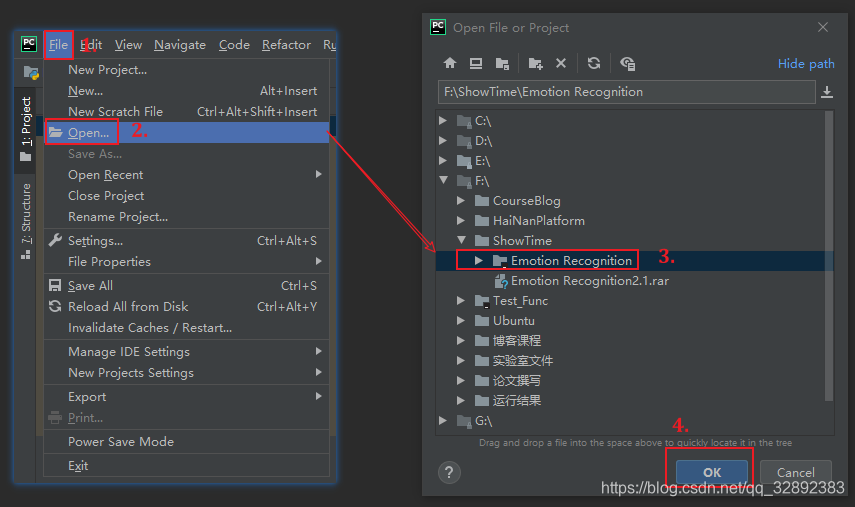Go to Home directory icon in dialog
The height and width of the screenshot is (507, 855).
coord(450,63)
